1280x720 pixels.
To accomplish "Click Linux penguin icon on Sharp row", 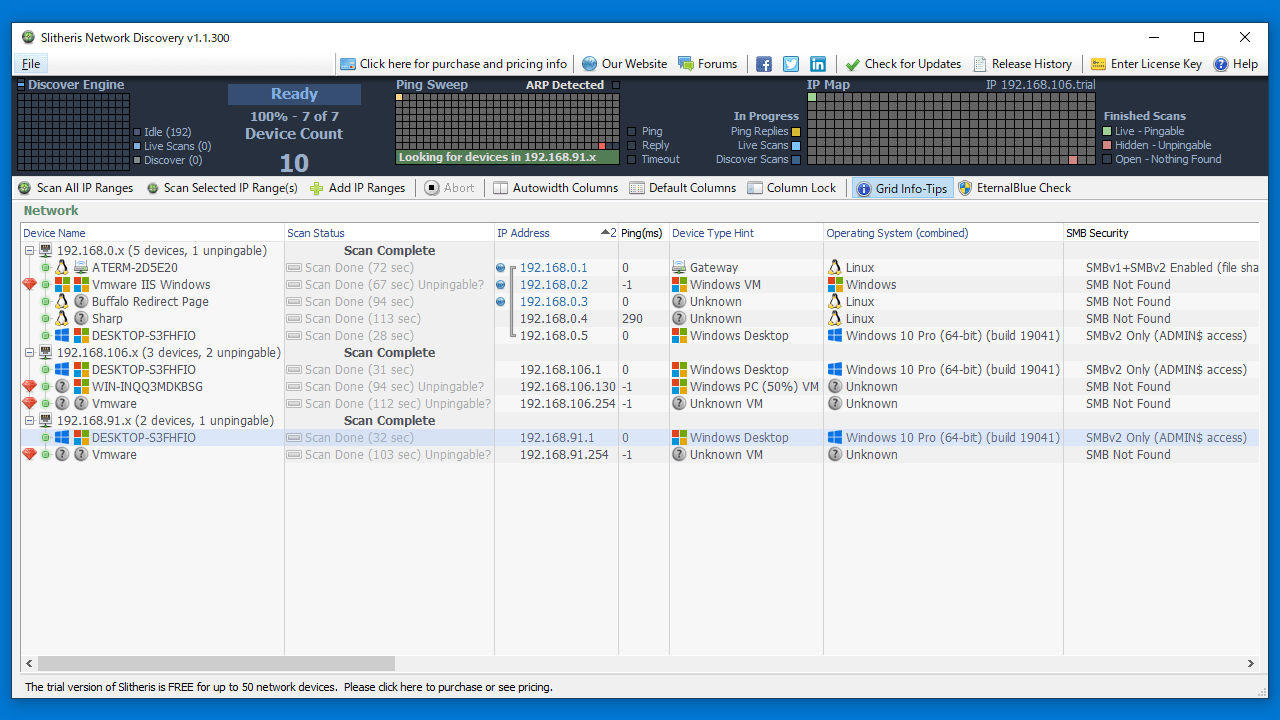I will coord(62,319).
